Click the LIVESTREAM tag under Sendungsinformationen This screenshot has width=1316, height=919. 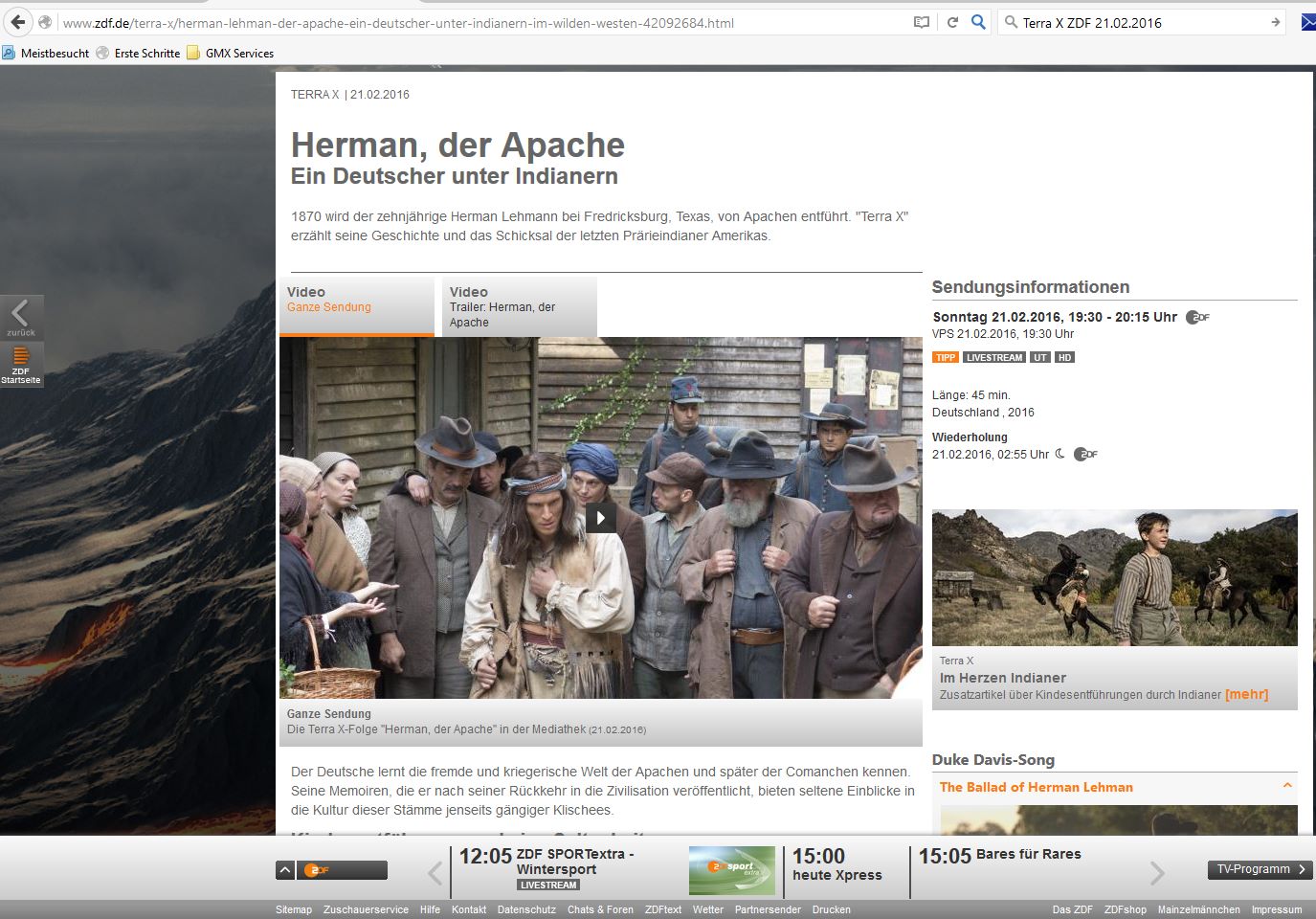click(x=993, y=357)
